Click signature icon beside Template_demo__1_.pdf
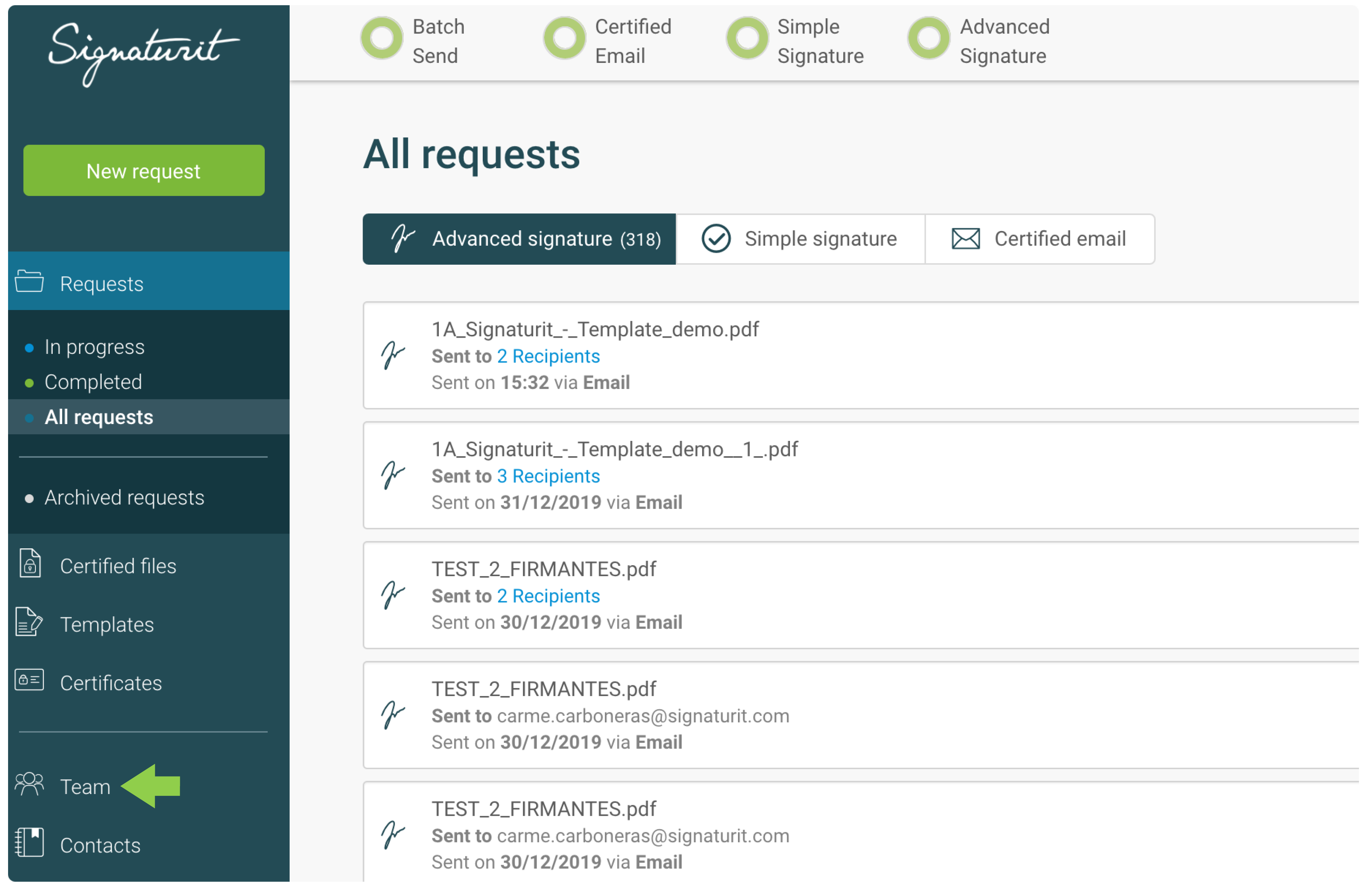The image size is (1372, 892). pyautogui.click(x=394, y=476)
